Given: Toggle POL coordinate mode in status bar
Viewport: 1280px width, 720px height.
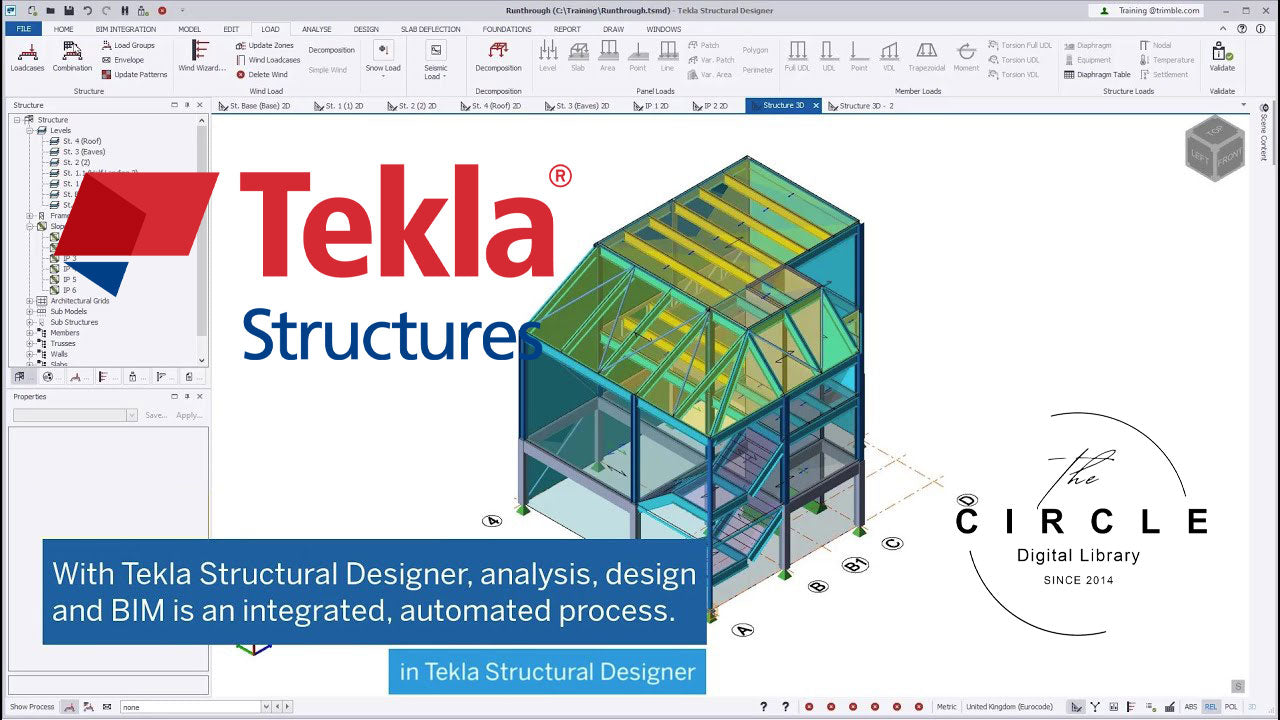Looking at the screenshot, I should 1231,707.
